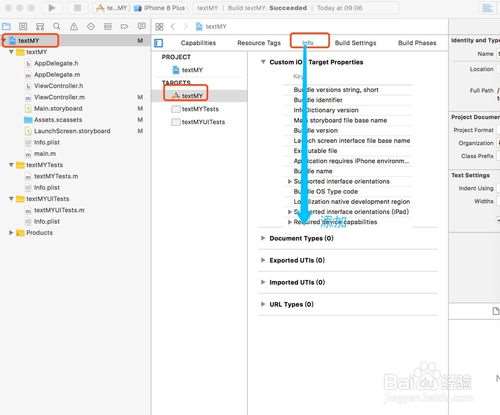The height and width of the screenshot is (415, 500).
Task: Collapse the textMYTests group
Action: point(11,165)
